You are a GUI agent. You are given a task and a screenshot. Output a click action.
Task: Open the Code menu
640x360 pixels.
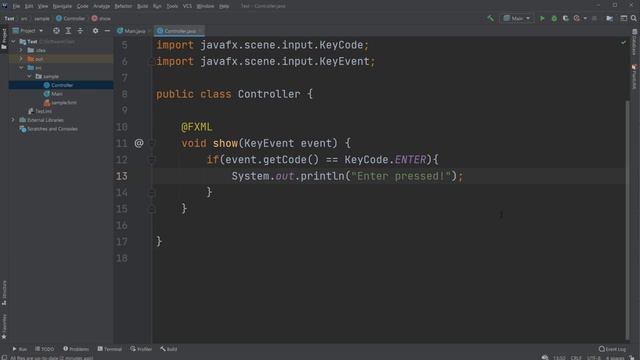coord(82,6)
